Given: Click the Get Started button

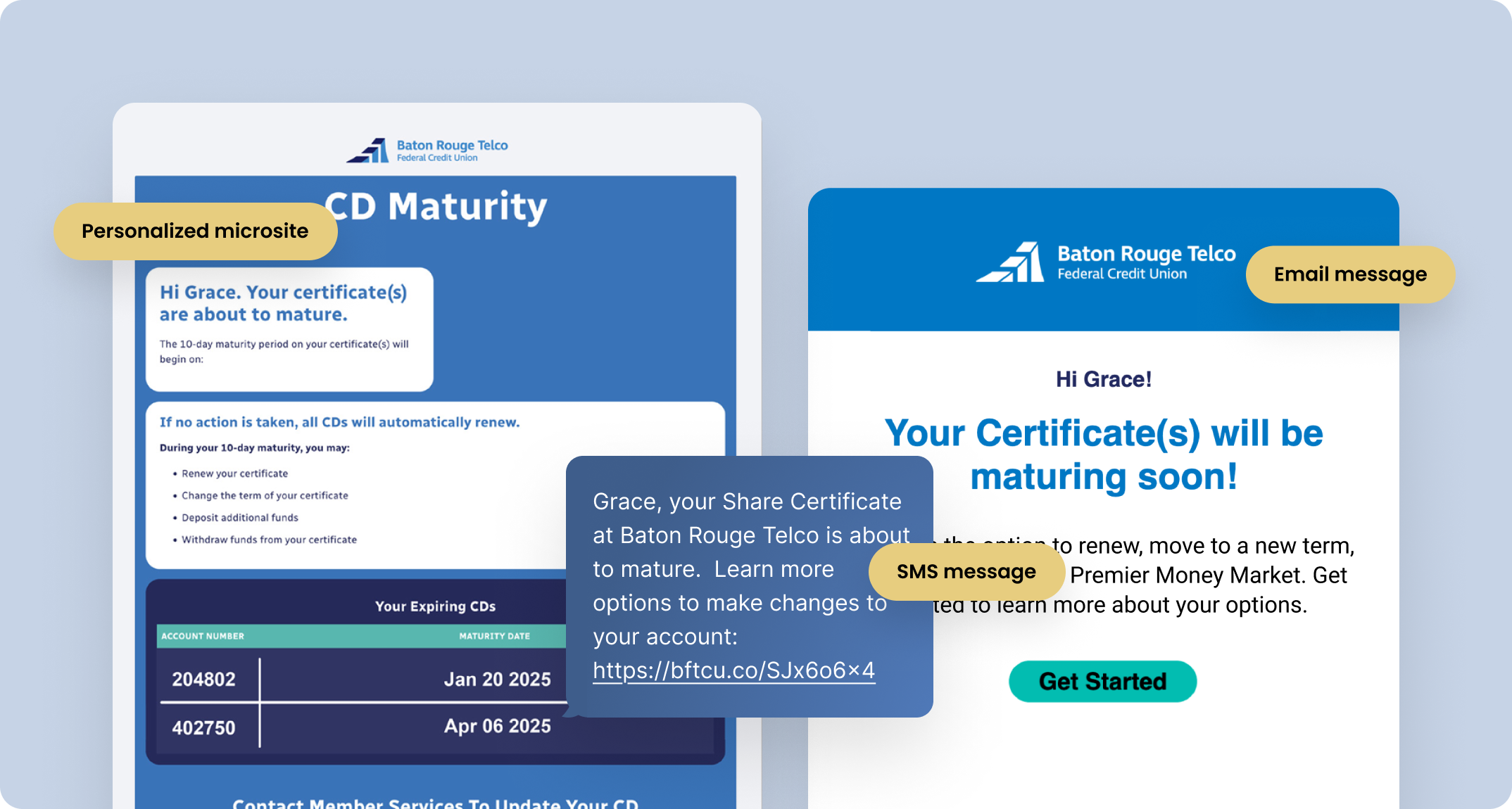Looking at the screenshot, I should [x=1102, y=681].
